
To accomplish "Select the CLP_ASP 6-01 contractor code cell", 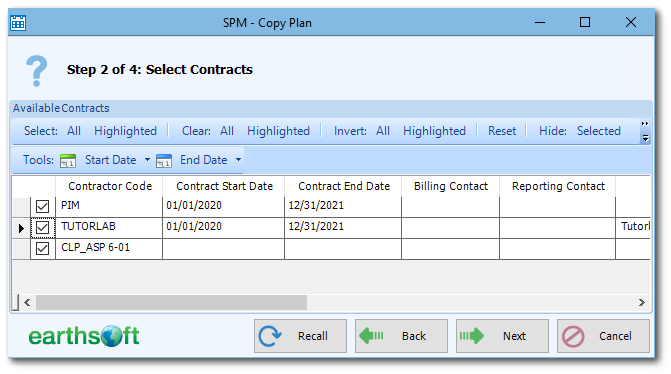I will coord(109,249).
